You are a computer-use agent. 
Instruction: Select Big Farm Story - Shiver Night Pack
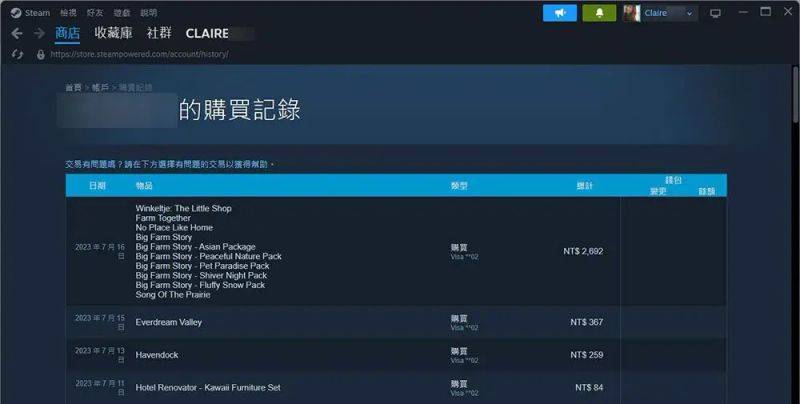(x=201, y=275)
